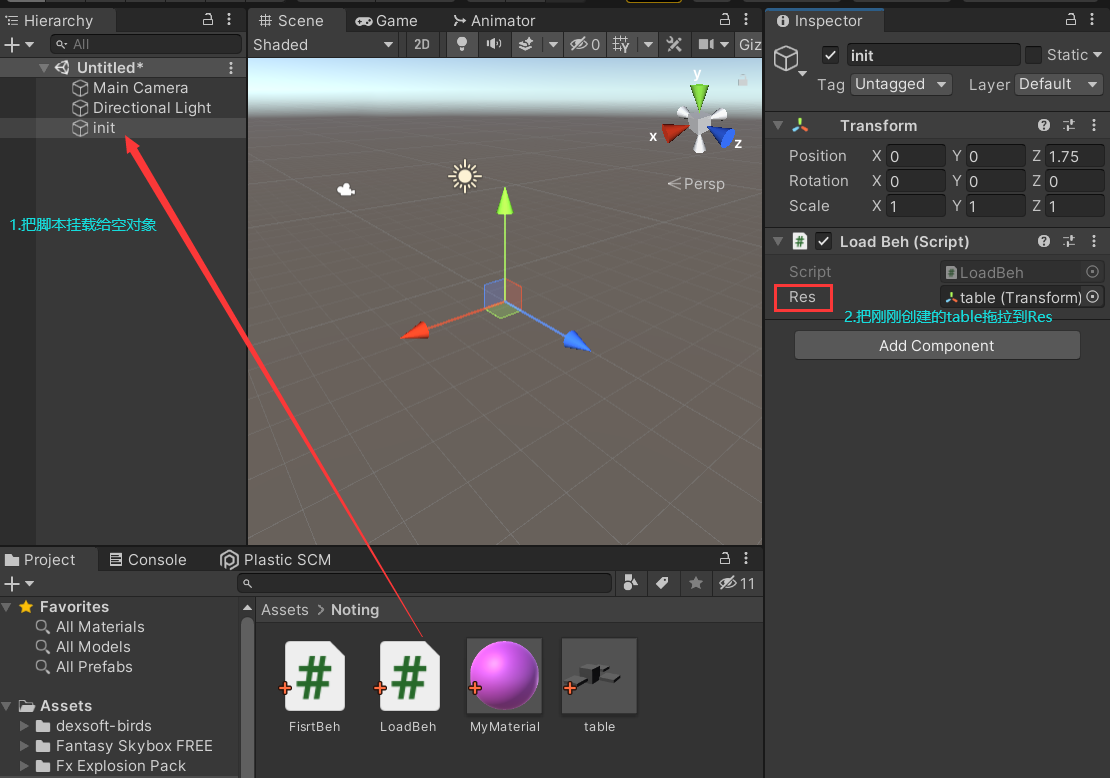Open Load Beh script help icon

(1043, 241)
